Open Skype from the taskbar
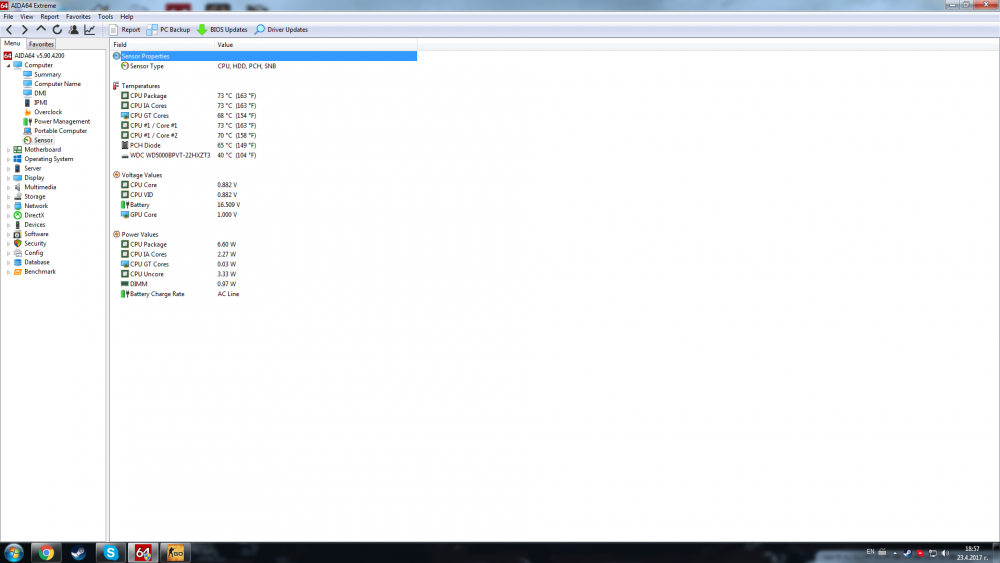Image resolution: width=1000 pixels, height=563 pixels. [111, 553]
